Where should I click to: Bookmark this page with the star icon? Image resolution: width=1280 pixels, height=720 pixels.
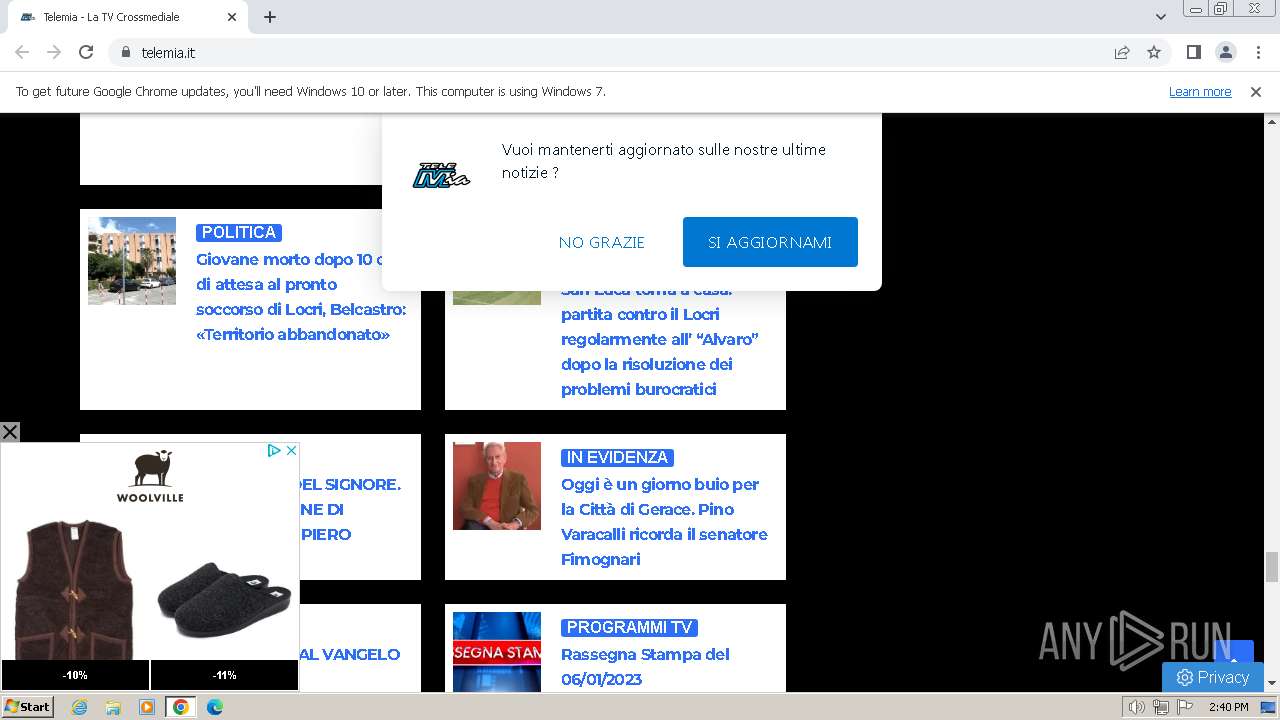[x=1154, y=52]
